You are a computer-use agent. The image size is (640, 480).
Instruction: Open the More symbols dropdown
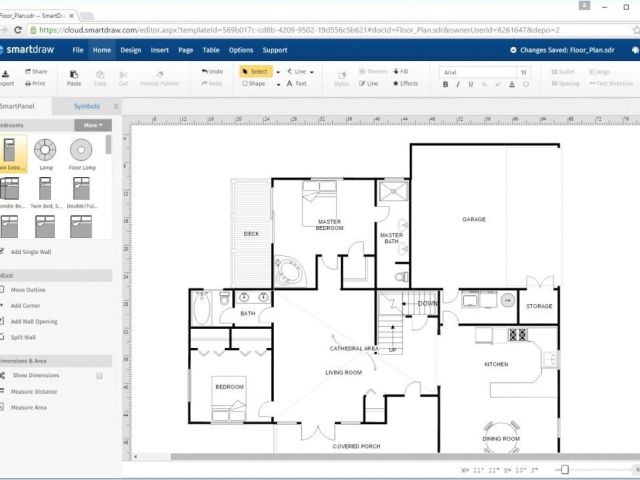(x=91, y=125)
